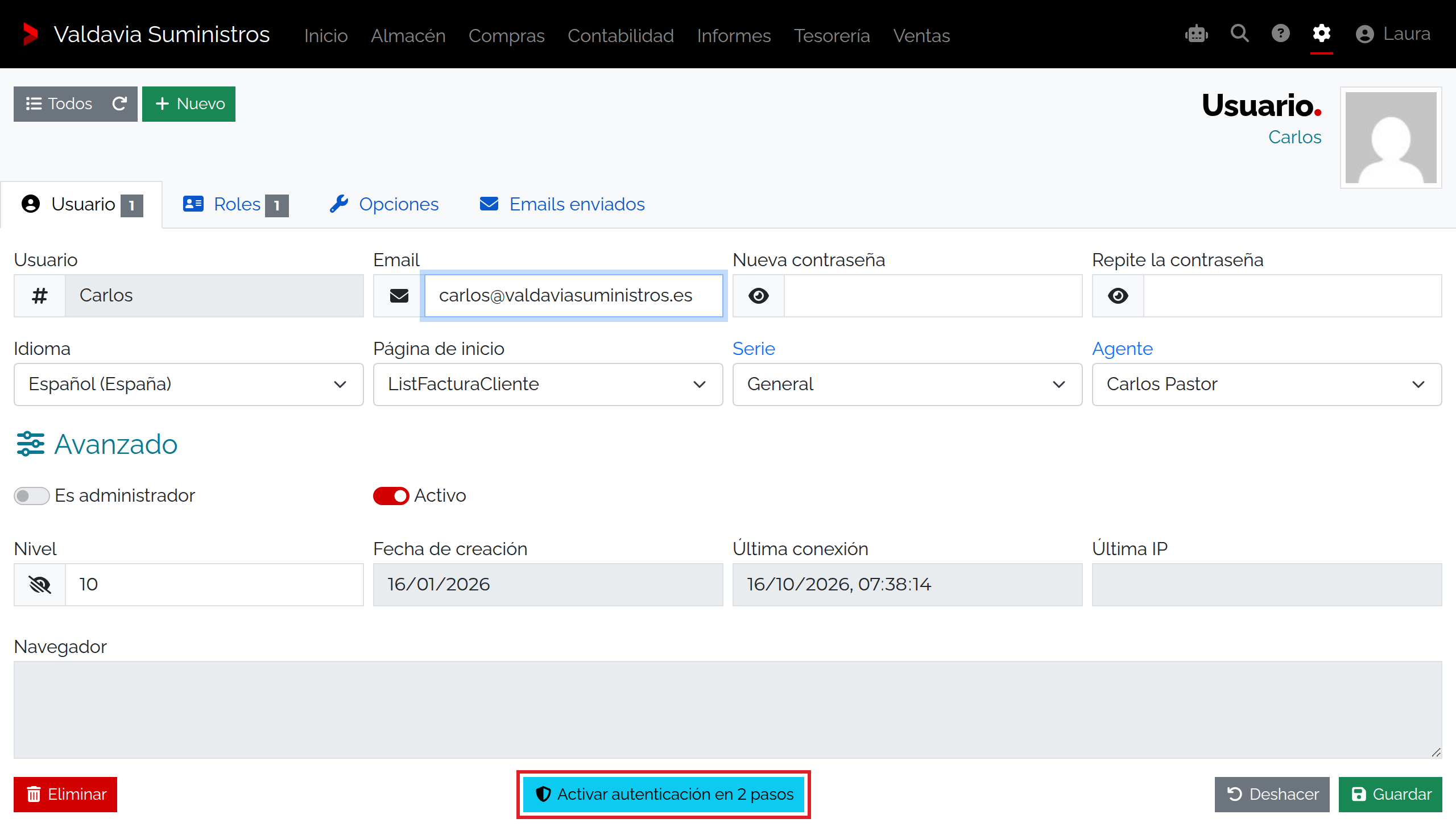This screenshot has width=1456, height=835.
Task: Click the green Nuevo button
Action: pos(189,104)
